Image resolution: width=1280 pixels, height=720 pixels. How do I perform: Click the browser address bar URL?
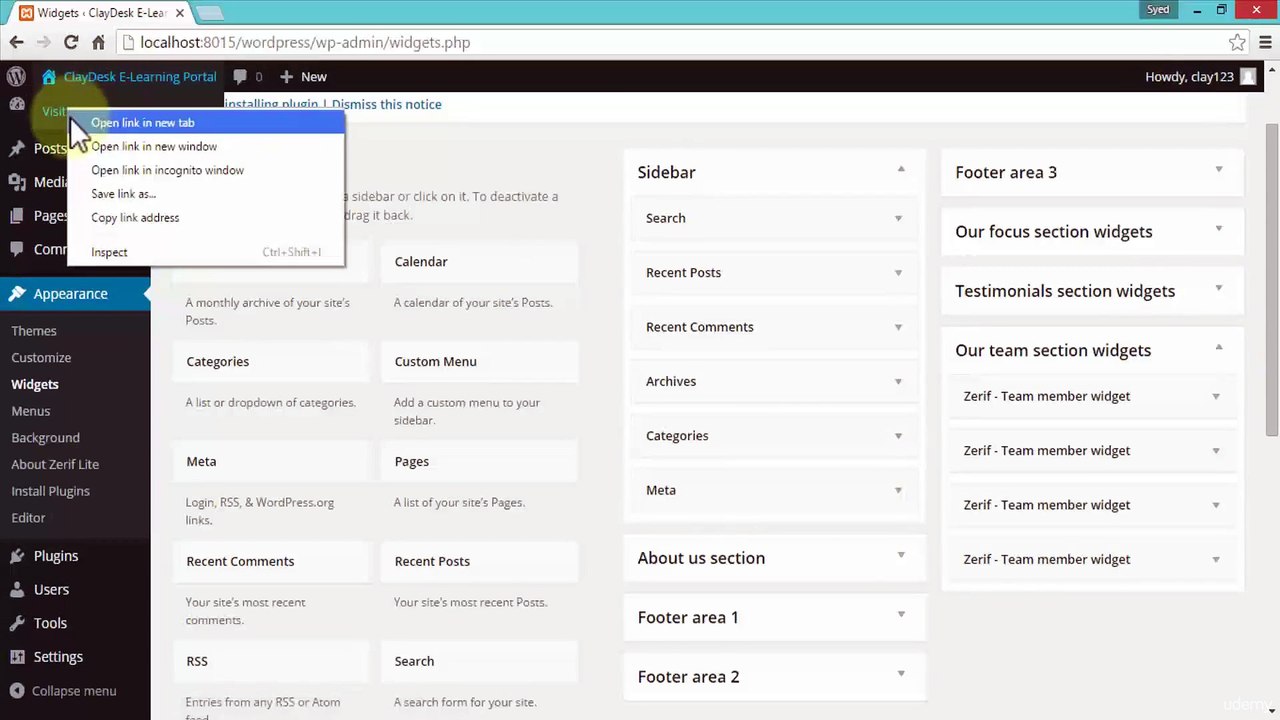click(x=305, y=42)
